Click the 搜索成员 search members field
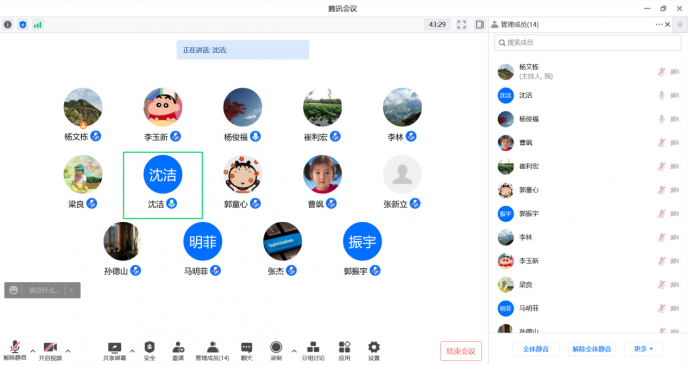 coord(588,43)
